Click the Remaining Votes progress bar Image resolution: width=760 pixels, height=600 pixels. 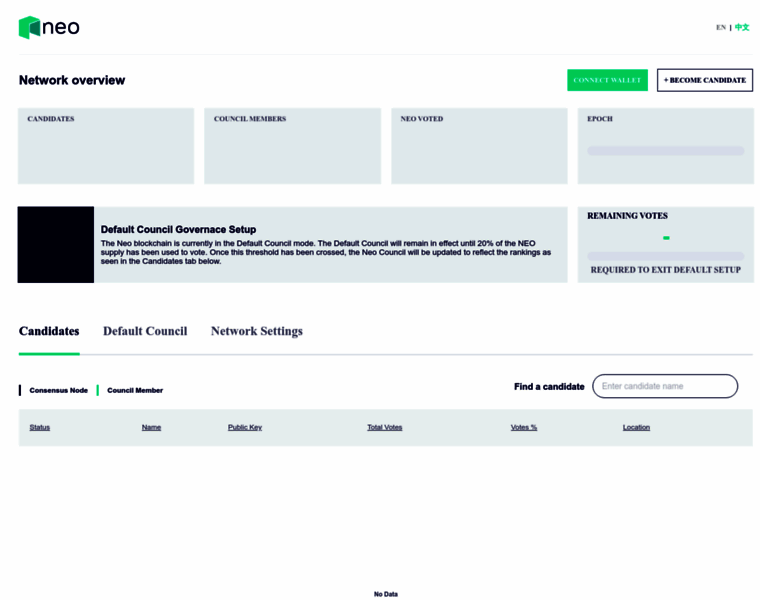click(665, 256)
